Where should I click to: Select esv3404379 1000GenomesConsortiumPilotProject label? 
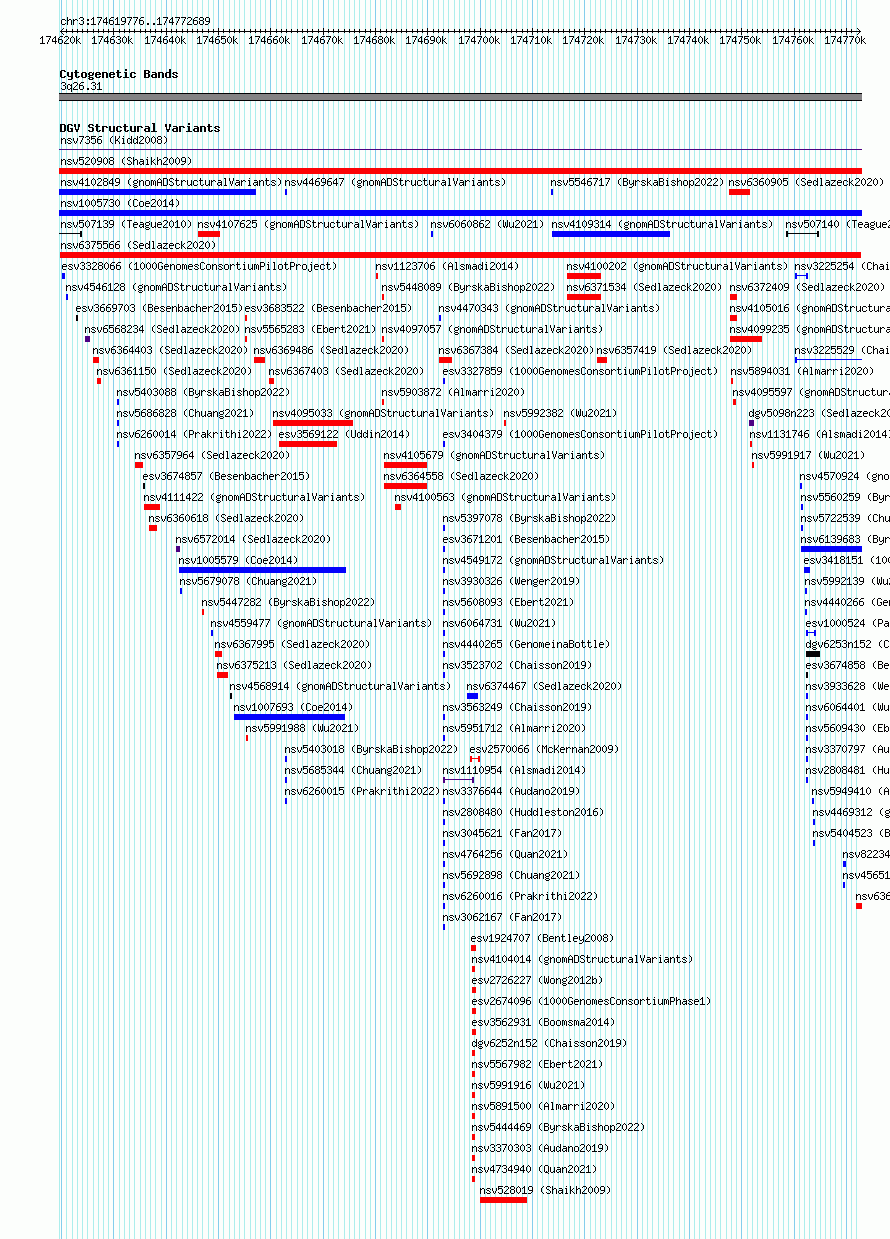coord(581,434)
